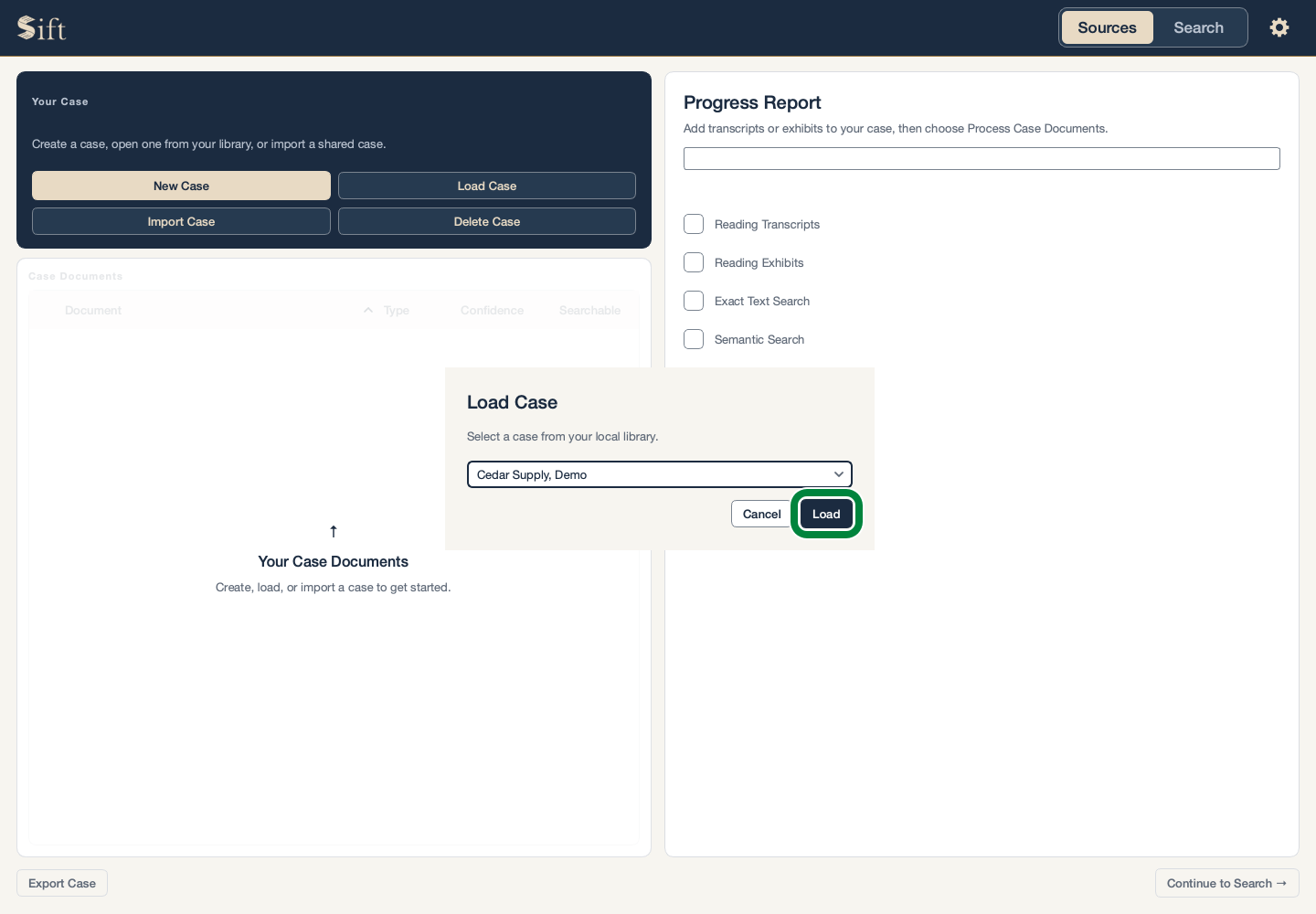Open settings via the gear icon
Screen dimensions: 1316x914
pos(1279,27)
